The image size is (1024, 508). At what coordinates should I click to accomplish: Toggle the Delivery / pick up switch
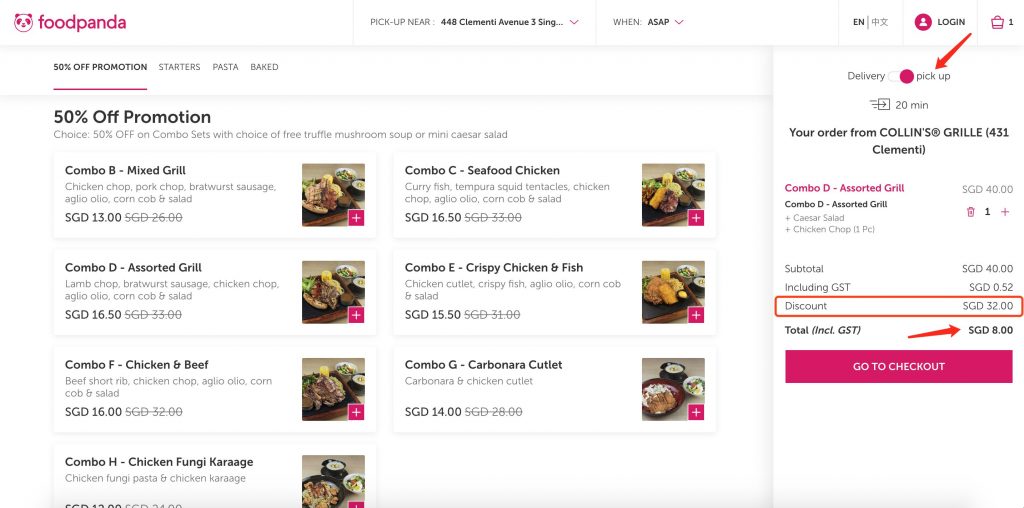point(900,76)
